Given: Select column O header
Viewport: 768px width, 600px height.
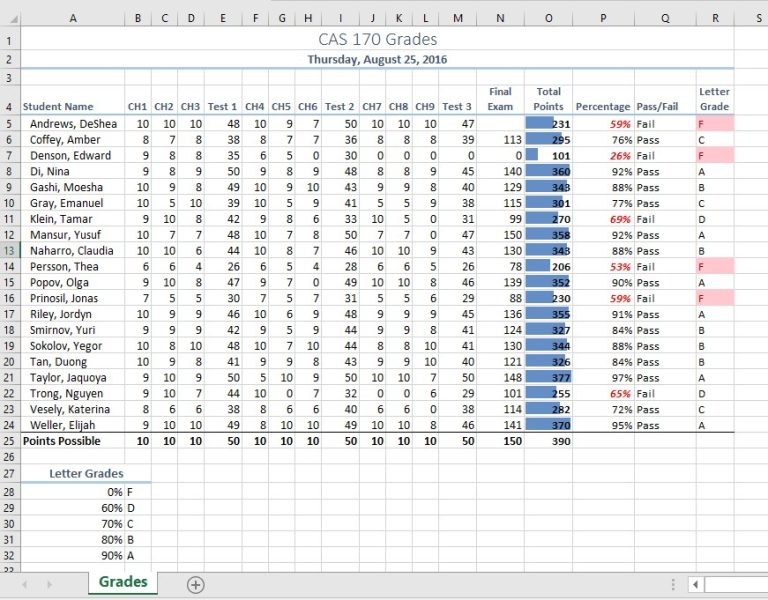Looking at the screenshot, I should pyautogui.click(x=548, y=19).
